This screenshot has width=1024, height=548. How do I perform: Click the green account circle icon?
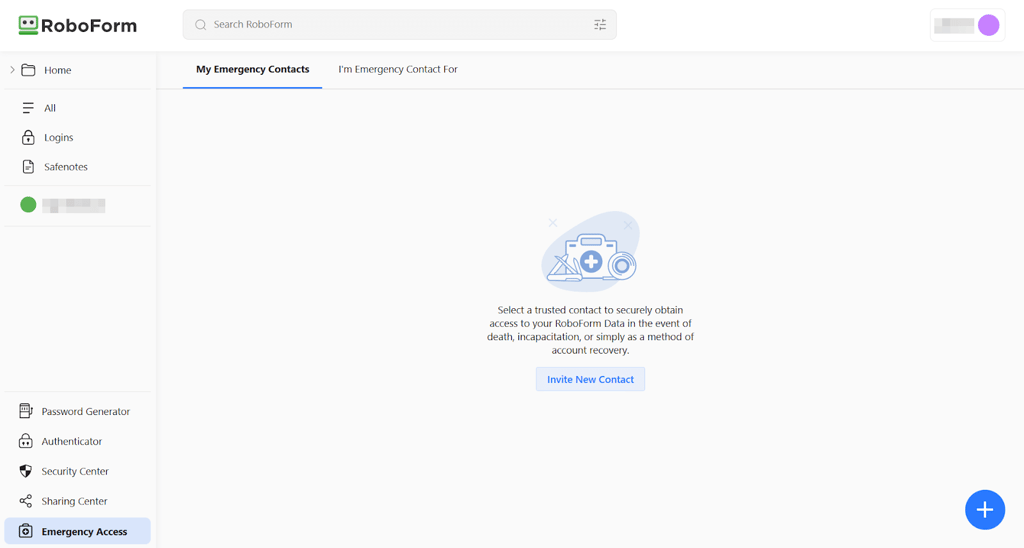pyautogui.click(x=28, y=205)
